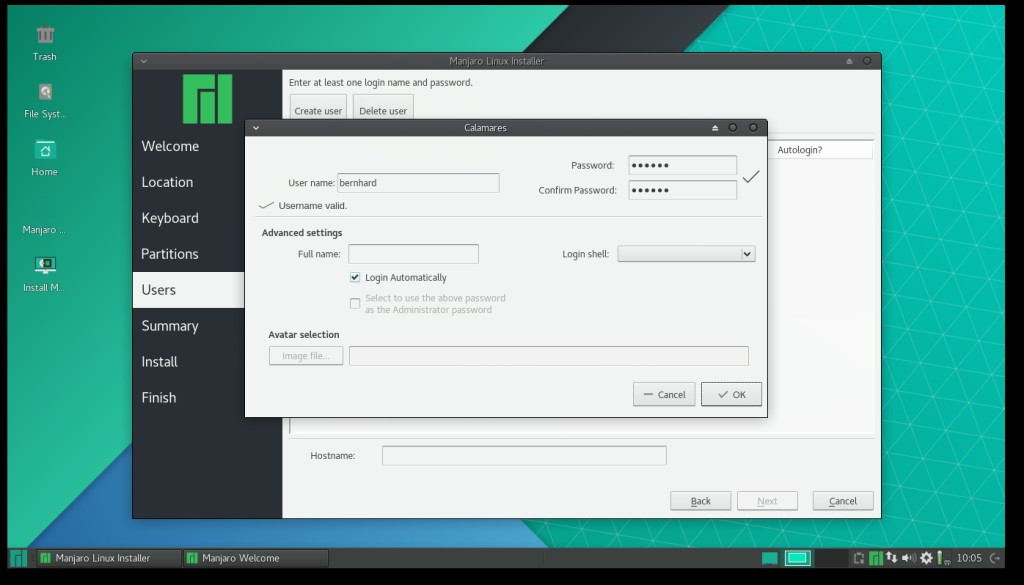Click the Manjaro logo in installer sidebar
Image resolution: width=1024 pixels, height=585 pixels.
[x=207, y=99]
